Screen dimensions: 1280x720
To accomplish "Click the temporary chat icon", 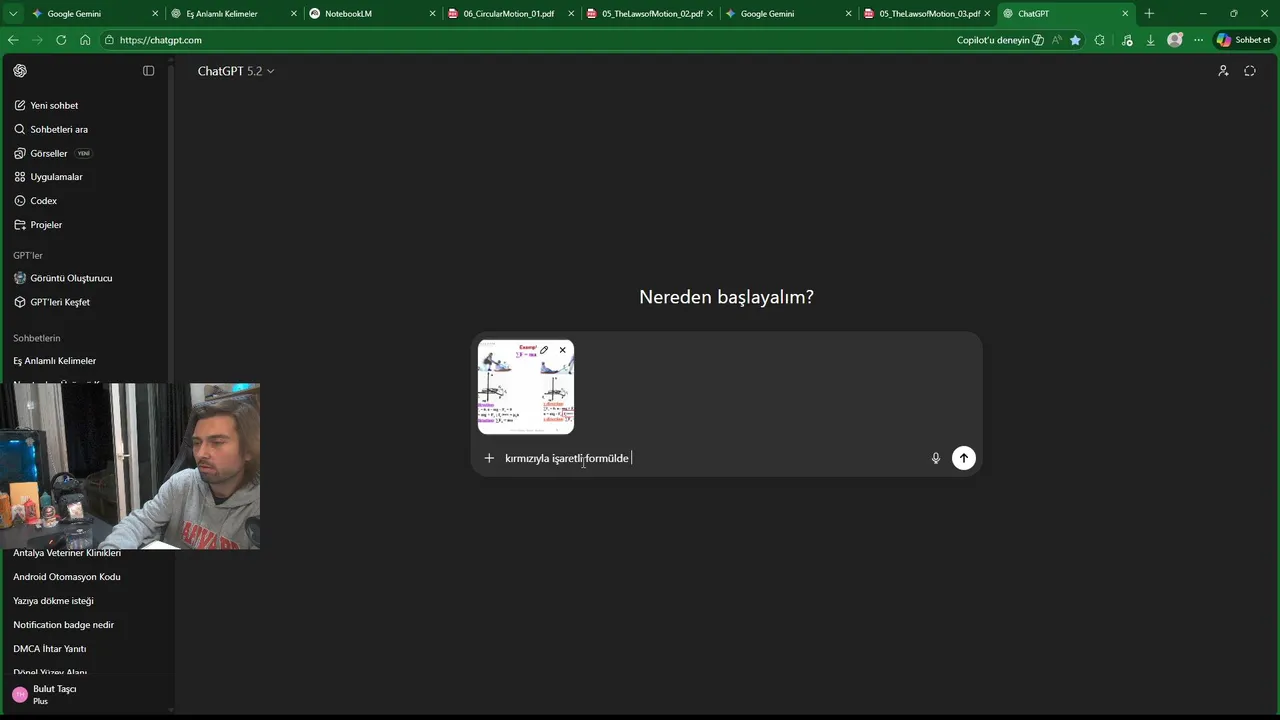I will tap(1250, 71).
